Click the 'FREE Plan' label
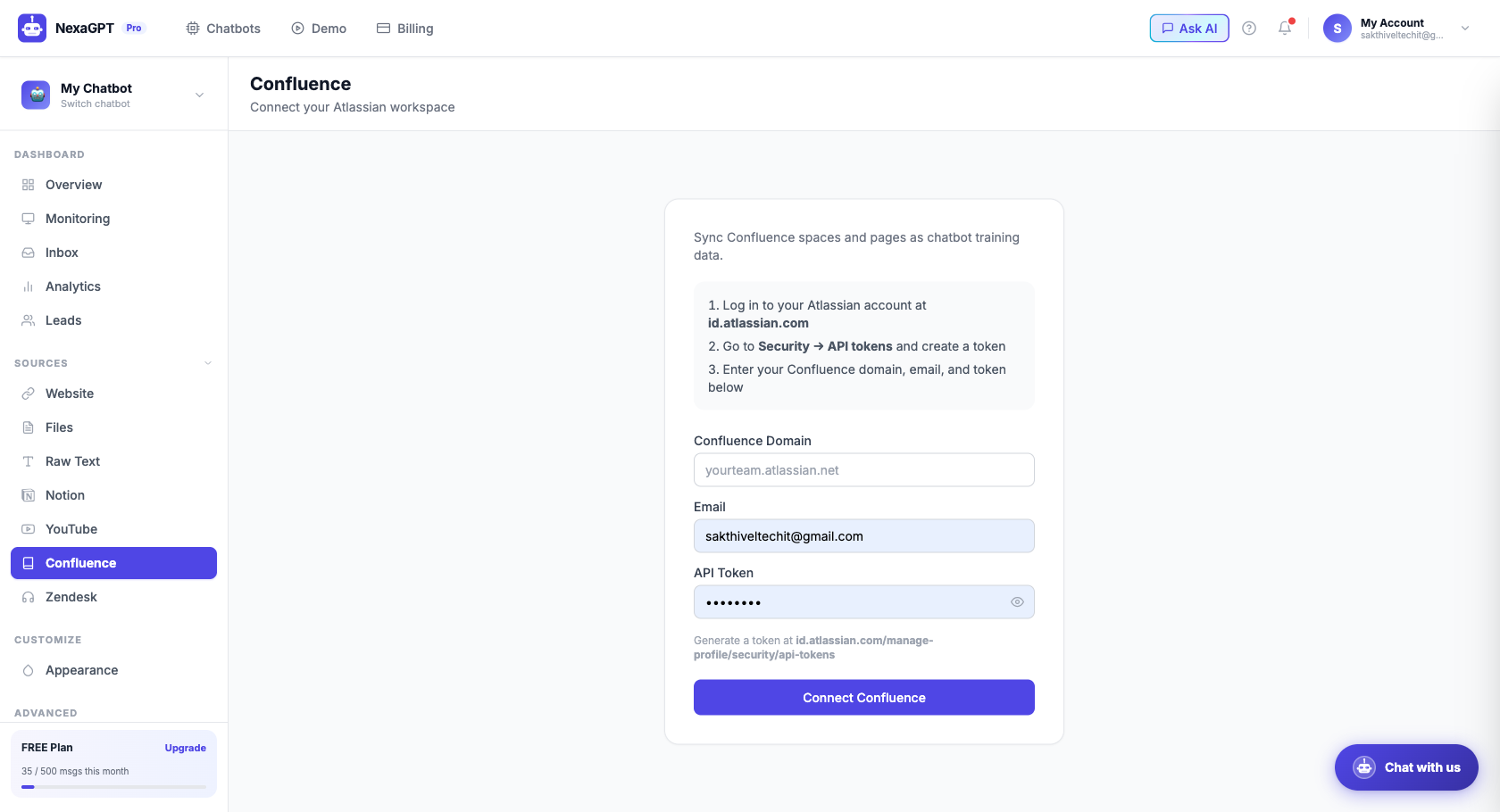The height and width of the screenshot is (812, 1500). point(47,748)
